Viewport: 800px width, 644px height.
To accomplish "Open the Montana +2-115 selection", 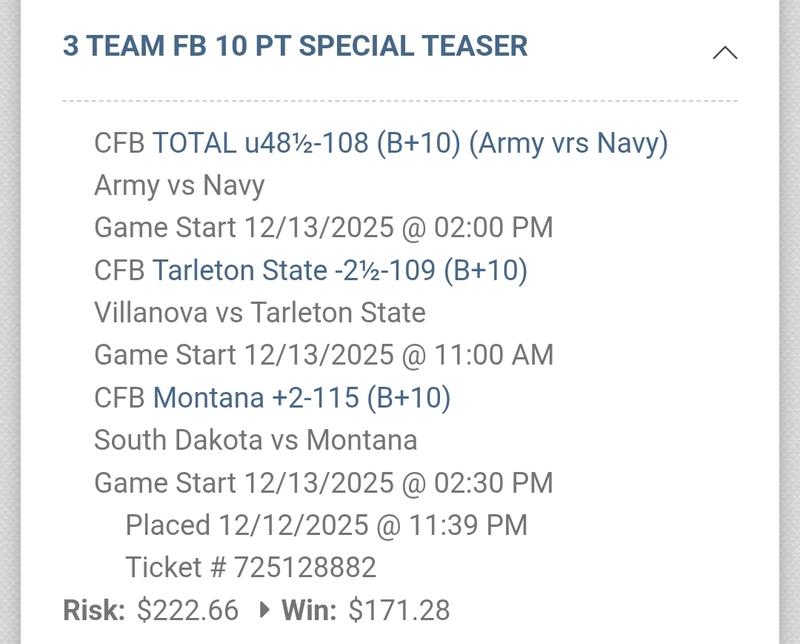I will pyautogui.click(x=302, y=398).
